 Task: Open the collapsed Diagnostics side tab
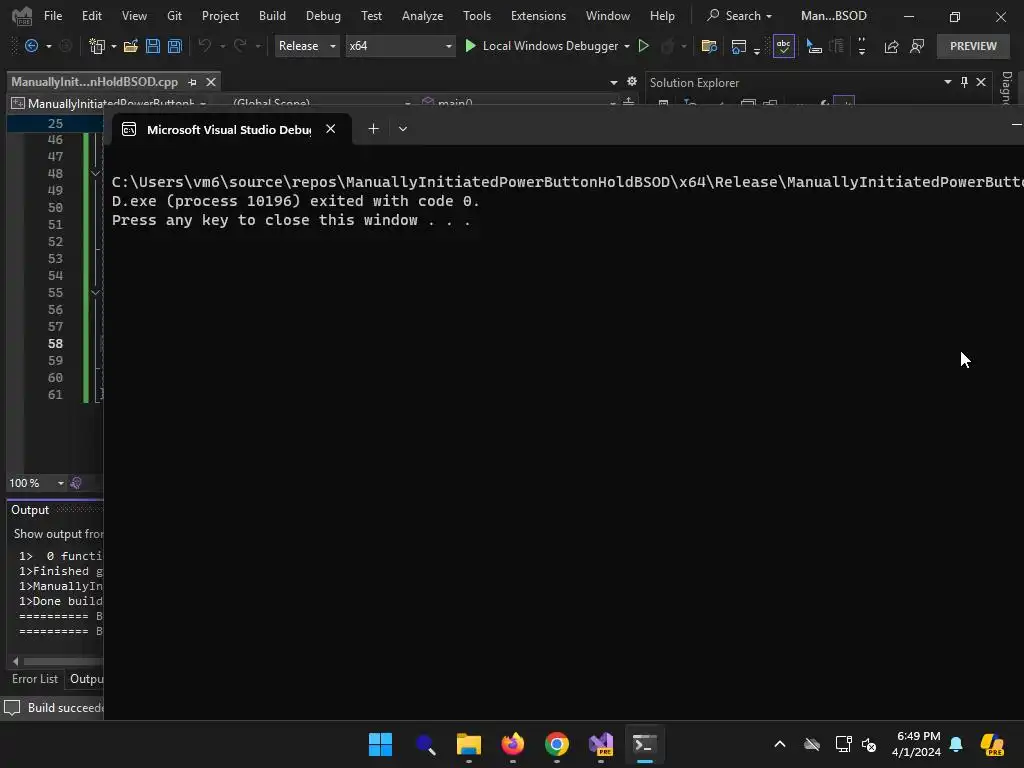pyautogui.click(x=1006, y=88)
